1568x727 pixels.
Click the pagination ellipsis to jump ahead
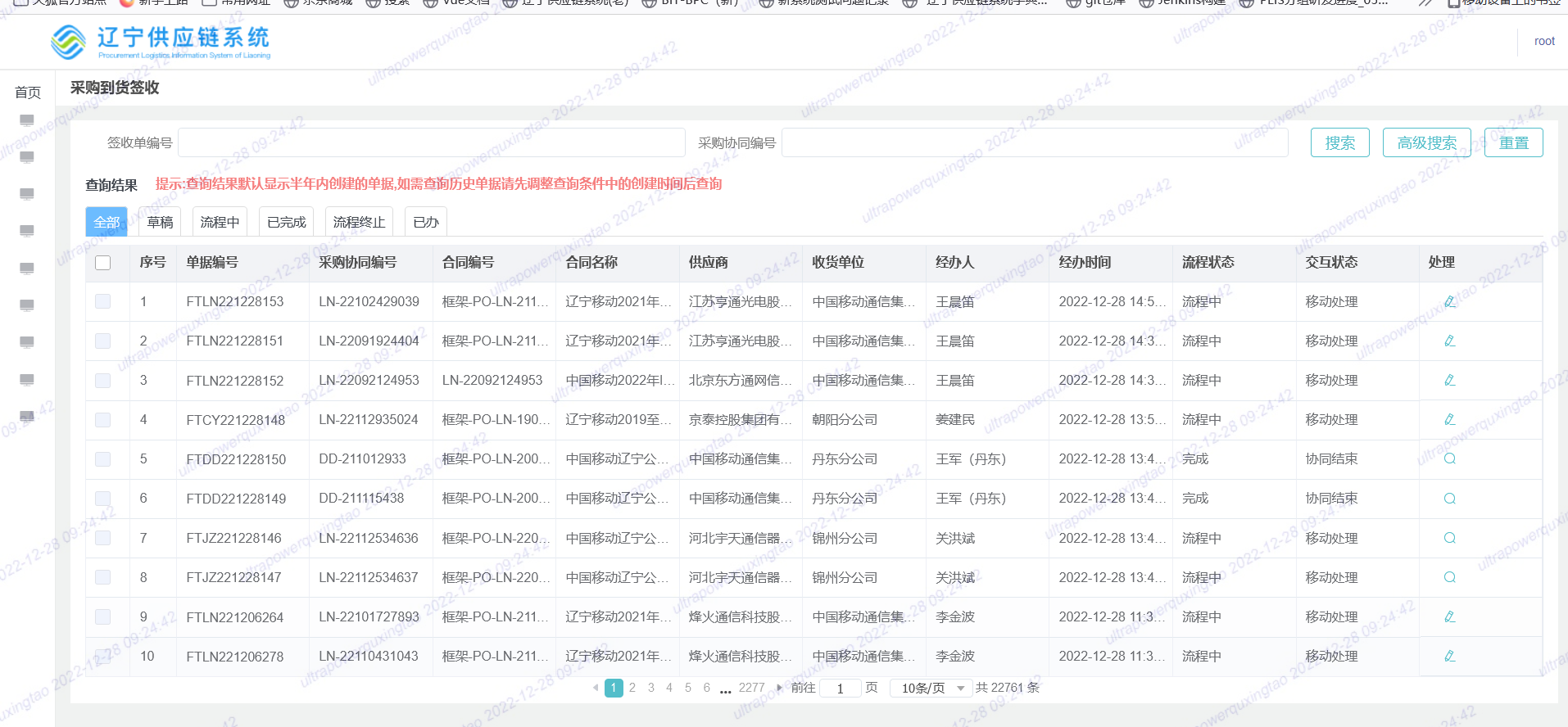coord(725,689)
